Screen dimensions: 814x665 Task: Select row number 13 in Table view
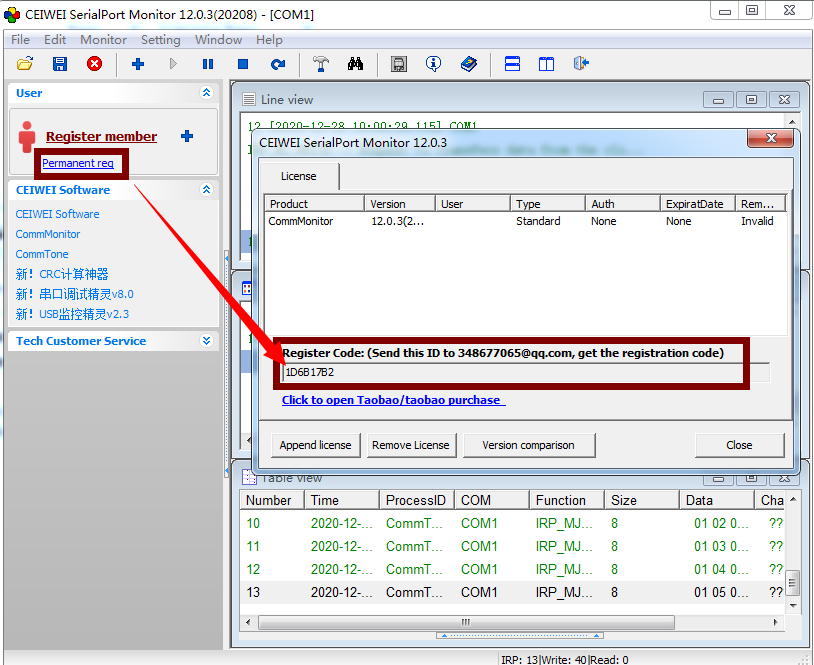coord(513,592)
